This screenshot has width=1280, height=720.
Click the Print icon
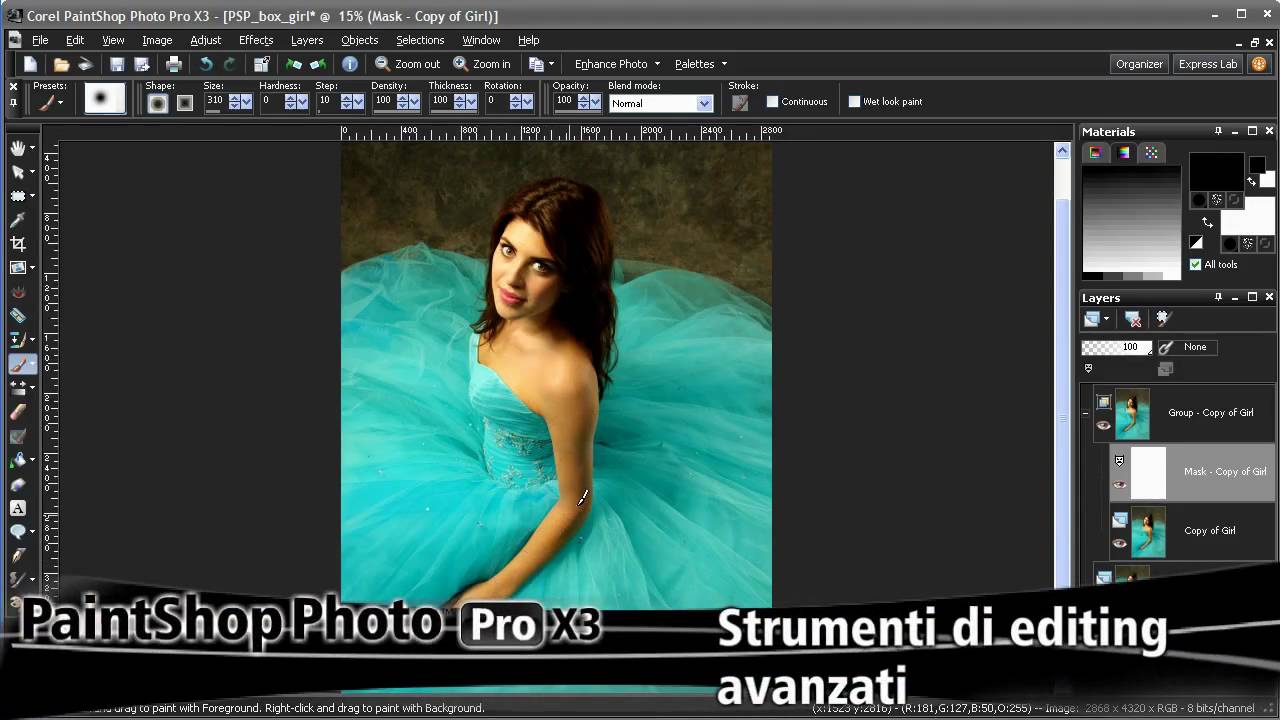174,64
